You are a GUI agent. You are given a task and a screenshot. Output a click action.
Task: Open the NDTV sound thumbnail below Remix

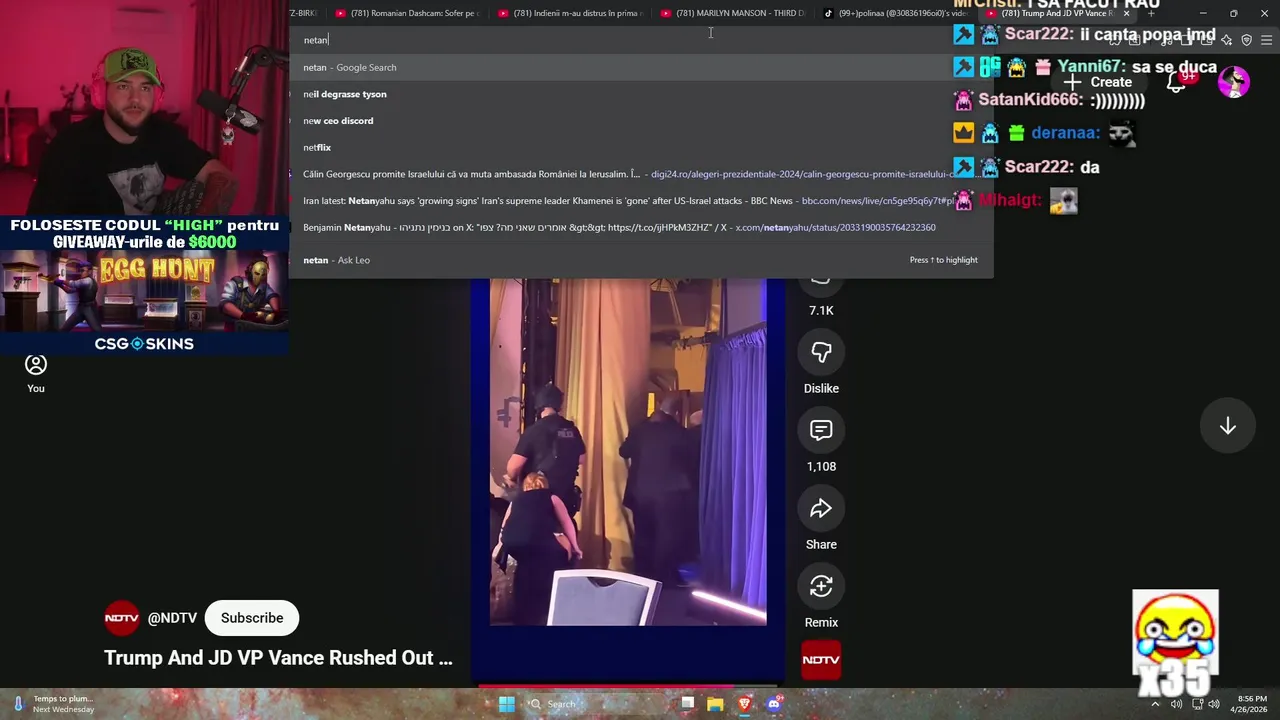pyautogui.click(x=821, y=660)
